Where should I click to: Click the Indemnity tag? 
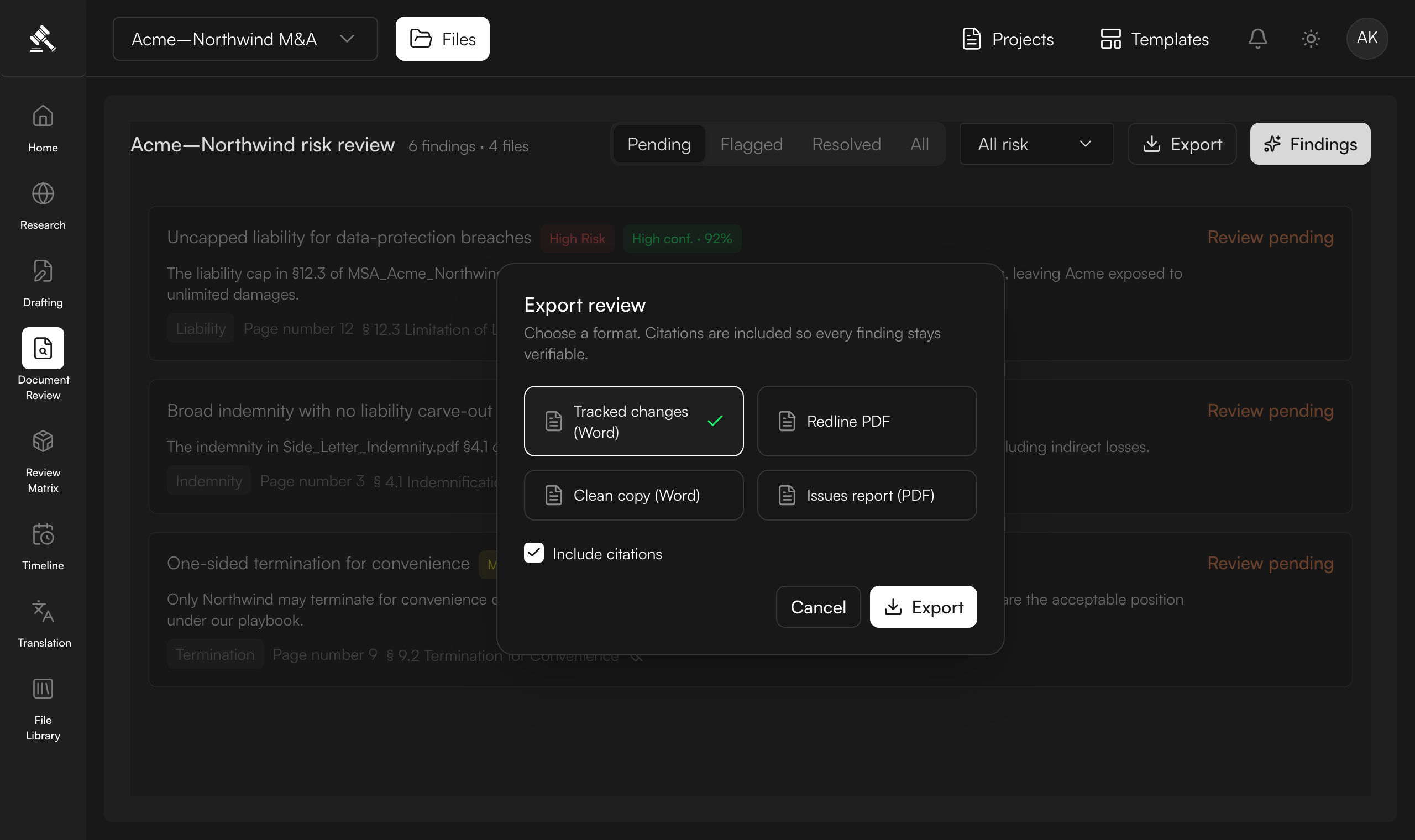[x=209, y=481]
